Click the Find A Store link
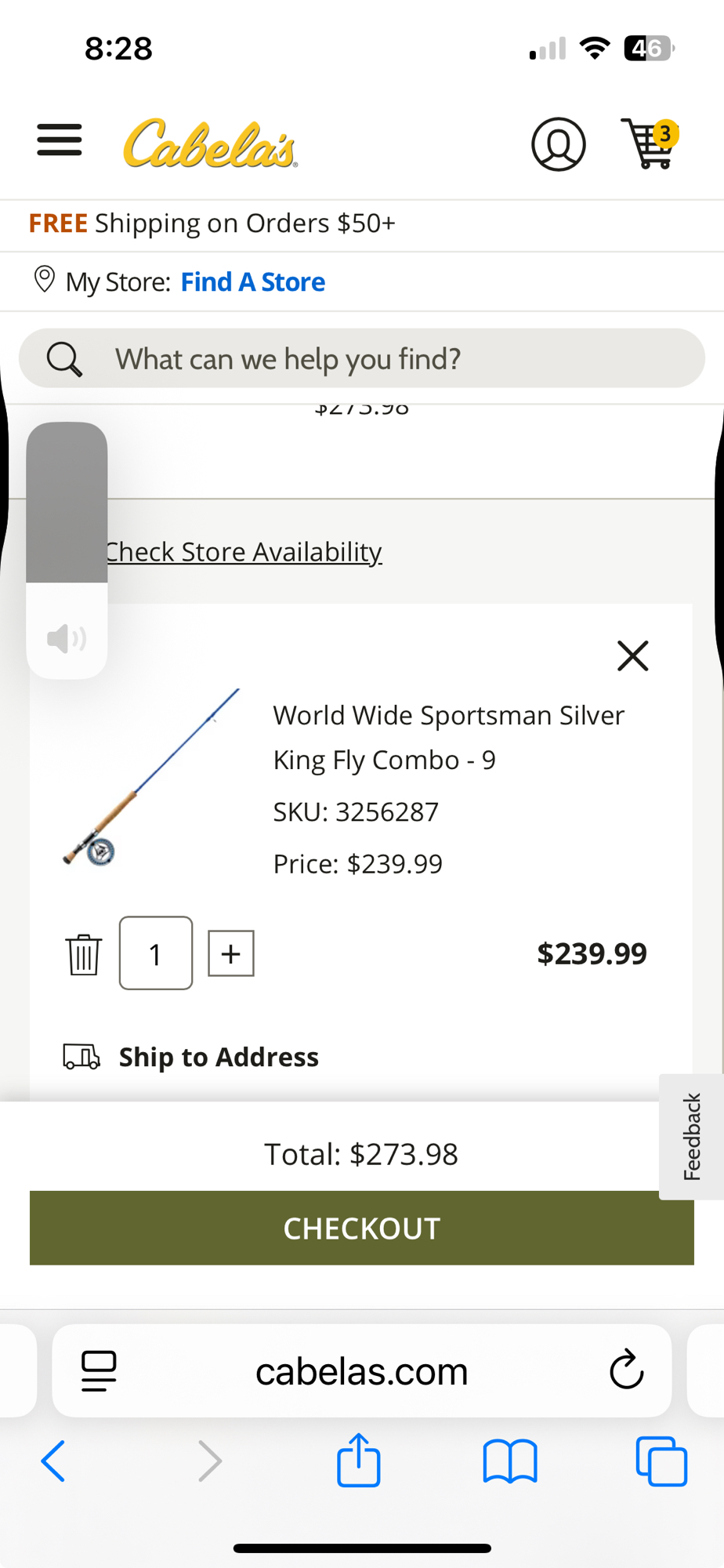The image size is (724, 1568). click(x=252, y=282)
